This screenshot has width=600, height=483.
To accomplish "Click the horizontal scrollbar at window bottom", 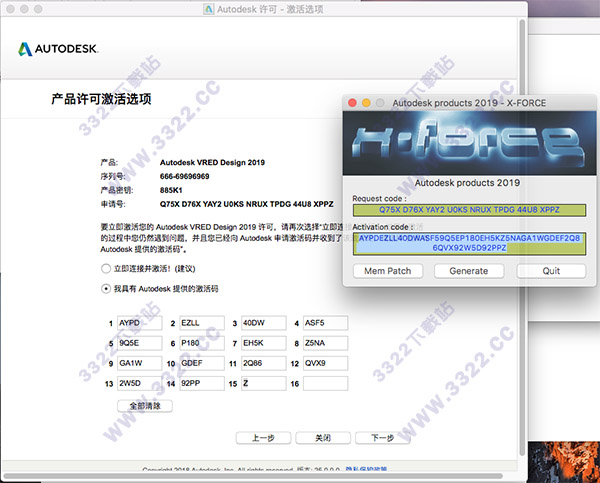I will tap(253, 476).
